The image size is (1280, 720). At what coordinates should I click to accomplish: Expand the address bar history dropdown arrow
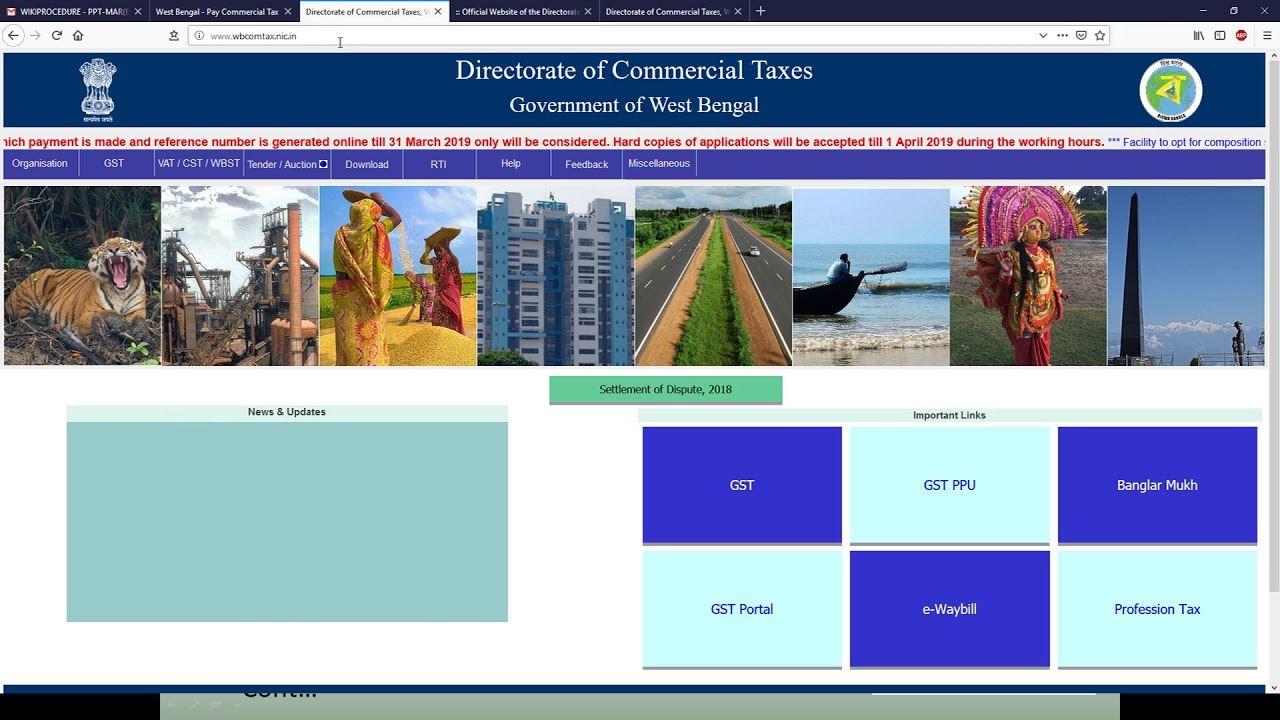(1043, 35)
